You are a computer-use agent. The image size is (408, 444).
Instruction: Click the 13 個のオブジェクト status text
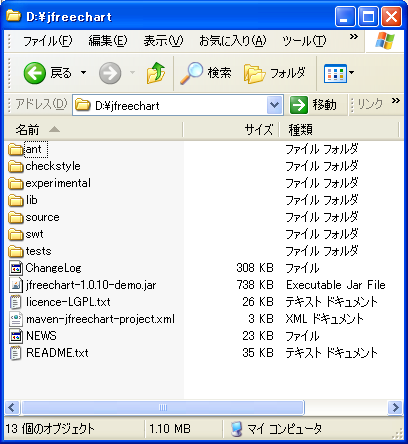[50, 429]
